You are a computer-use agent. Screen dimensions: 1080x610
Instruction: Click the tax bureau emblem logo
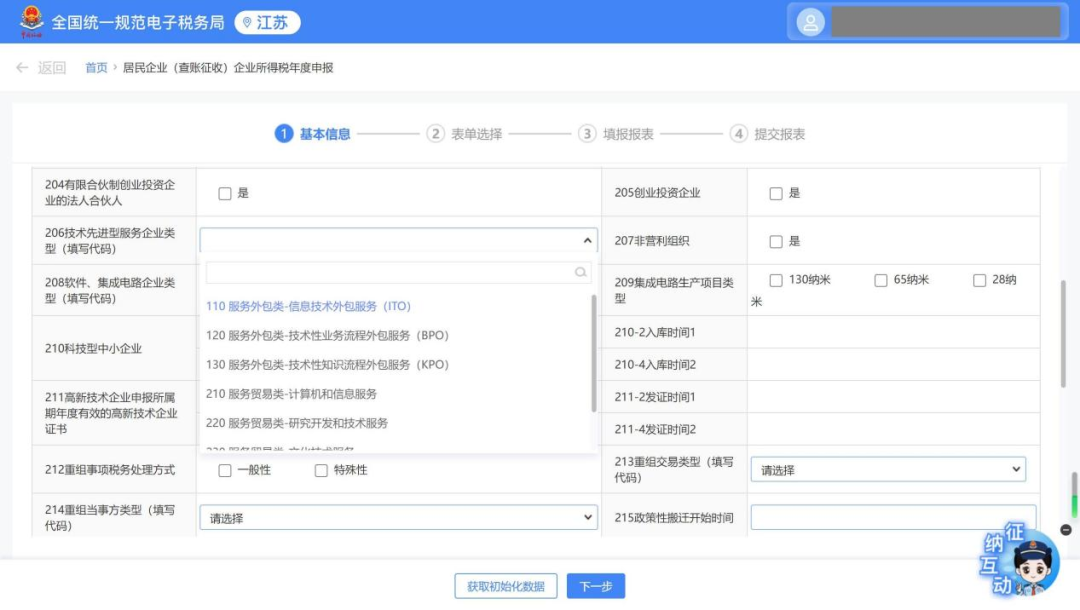(29, 21)
